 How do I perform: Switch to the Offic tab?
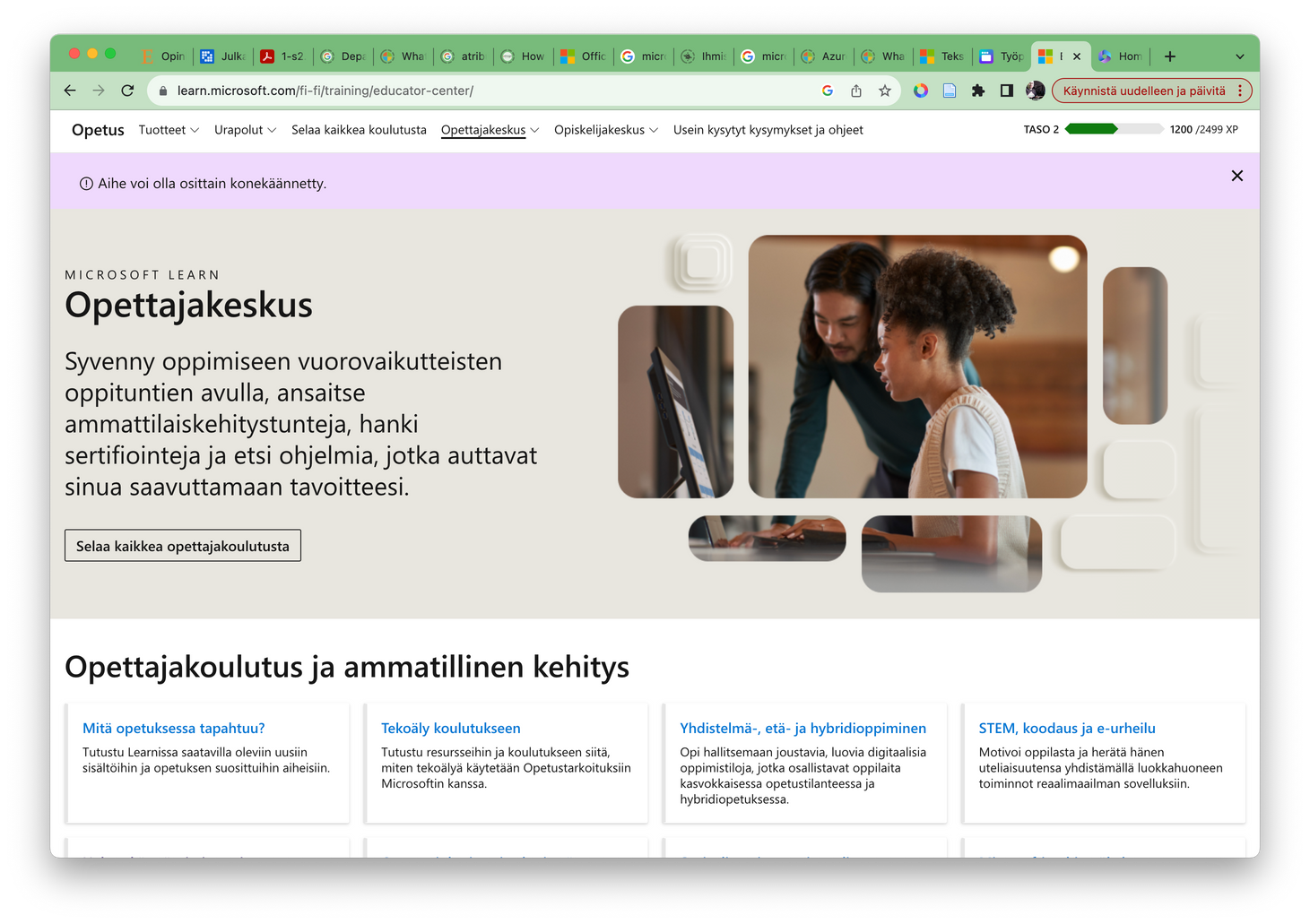583,56
